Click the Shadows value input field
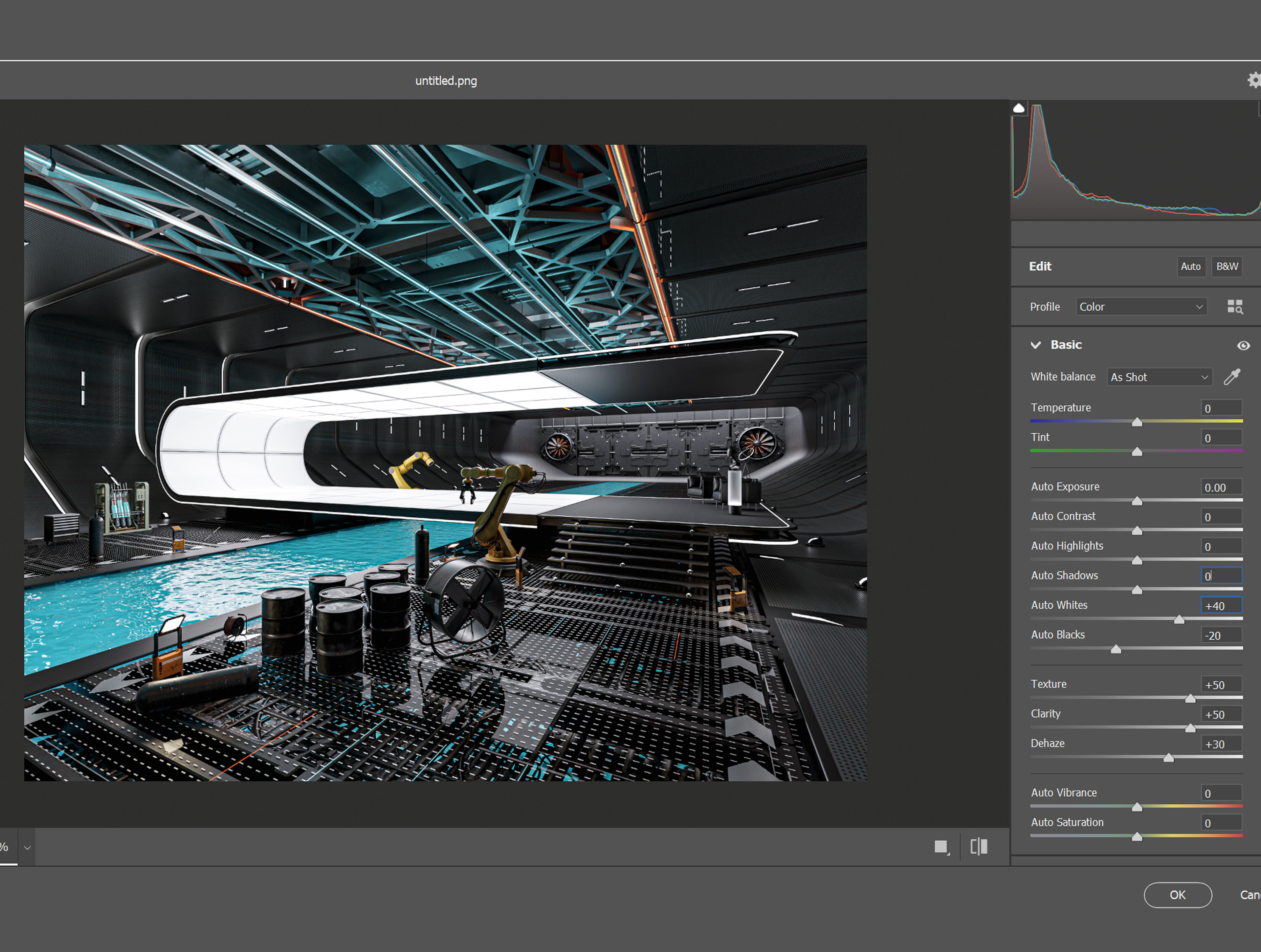 point(1221,576)
